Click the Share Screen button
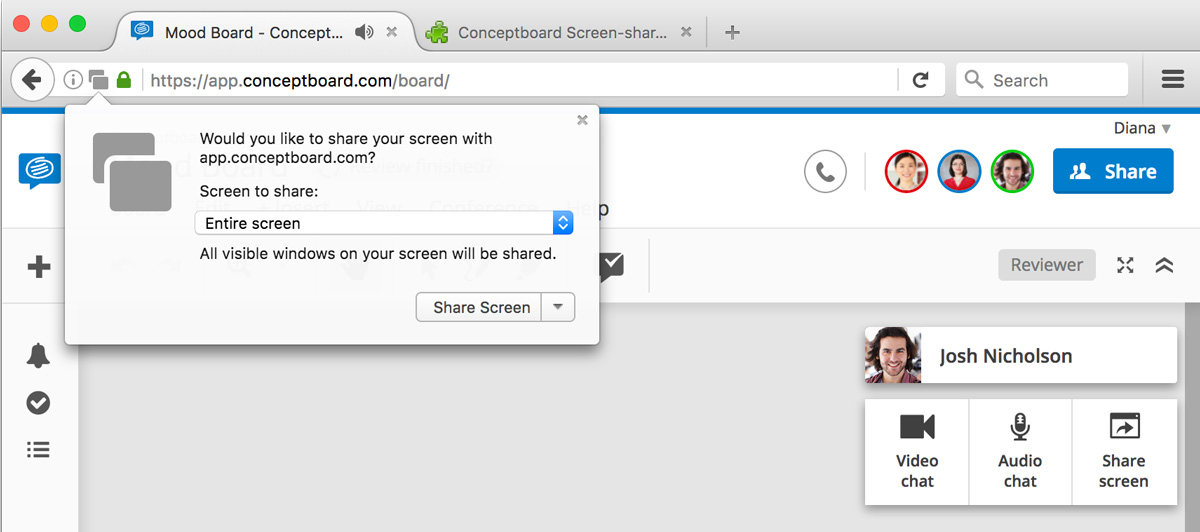Image resolution: width=1200 pixels, height=532 pixels. (479, 307)
